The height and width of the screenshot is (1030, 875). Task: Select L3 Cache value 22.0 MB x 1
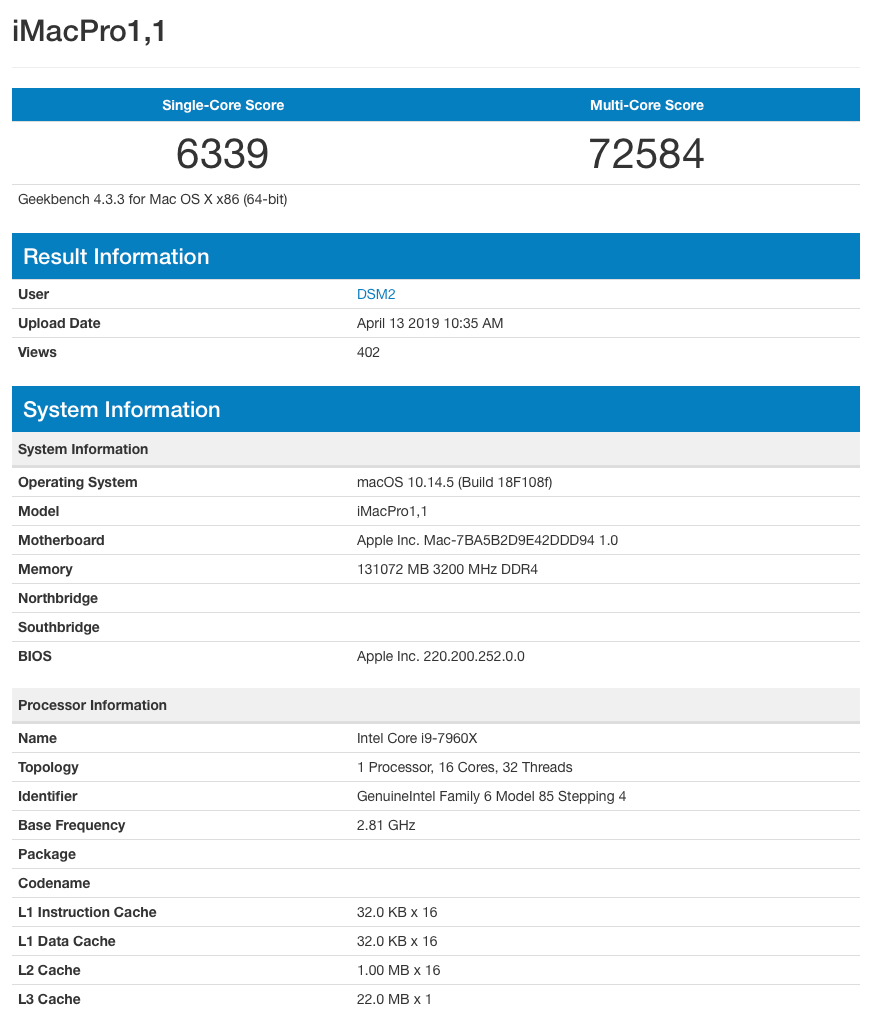[394, 999]
